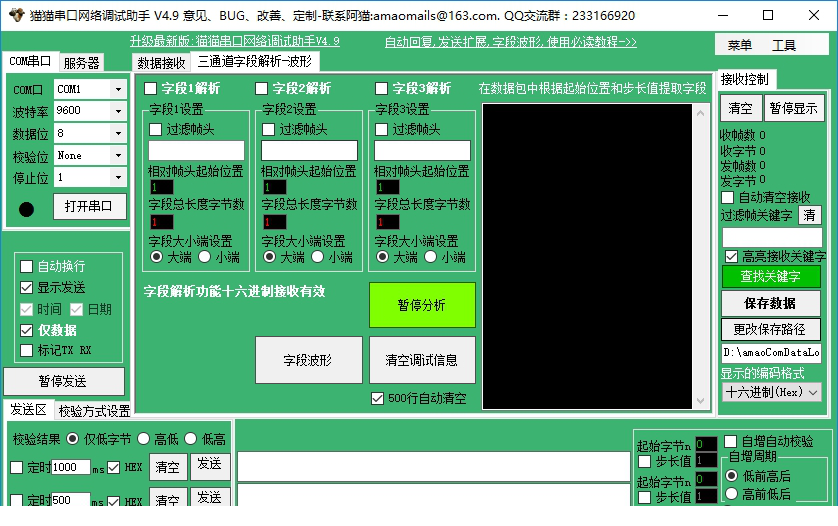
Task: Uncheck 高亮接收关键字 checkbox
Action: (731, 257)
